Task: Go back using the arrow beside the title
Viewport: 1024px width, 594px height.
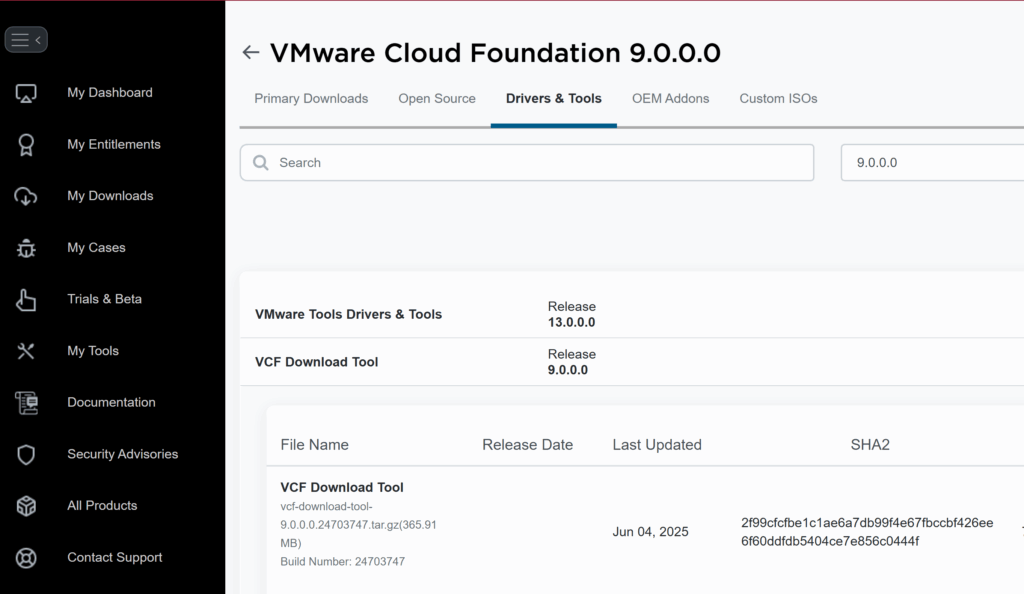Action: pos(251,52)
